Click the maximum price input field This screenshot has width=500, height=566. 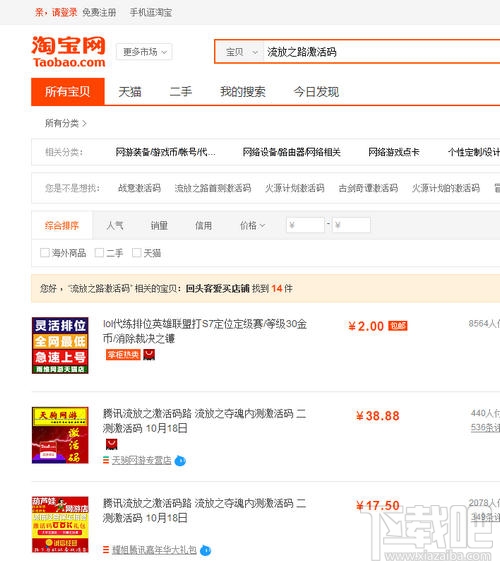[351, 225]
